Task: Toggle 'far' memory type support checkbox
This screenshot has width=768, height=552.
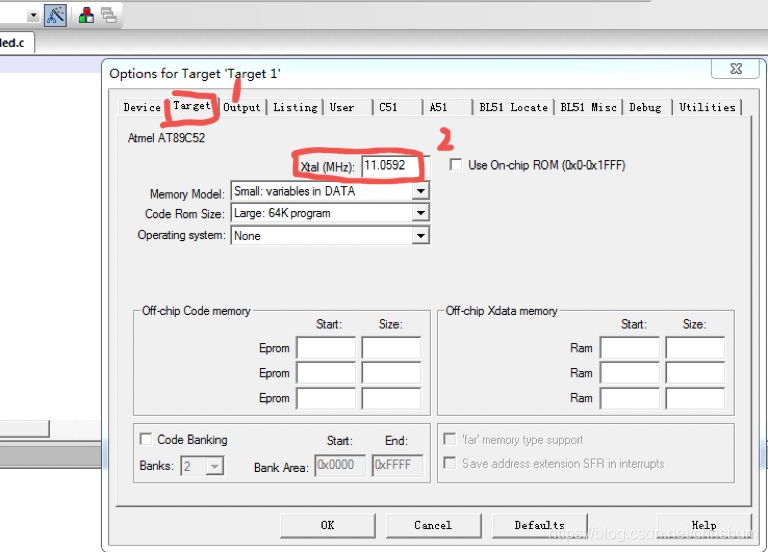Action: tap(449, 439)
